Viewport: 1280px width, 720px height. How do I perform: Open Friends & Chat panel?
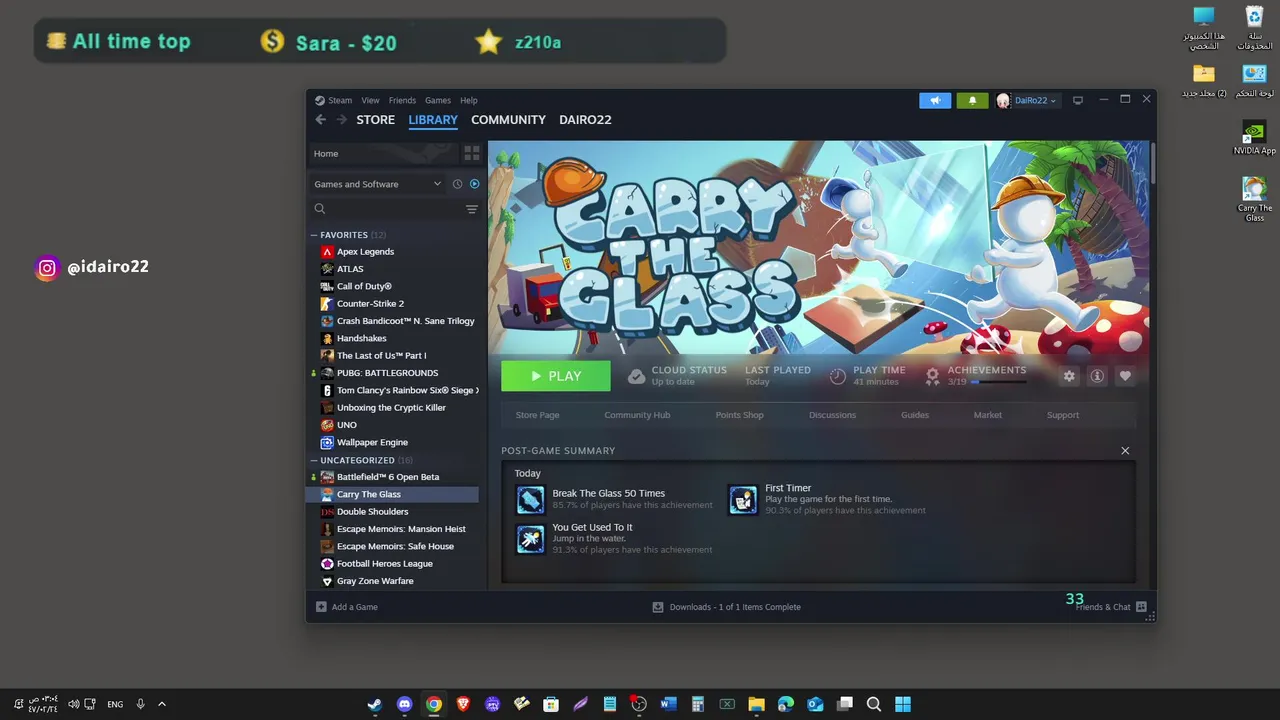click(1110, 607)
